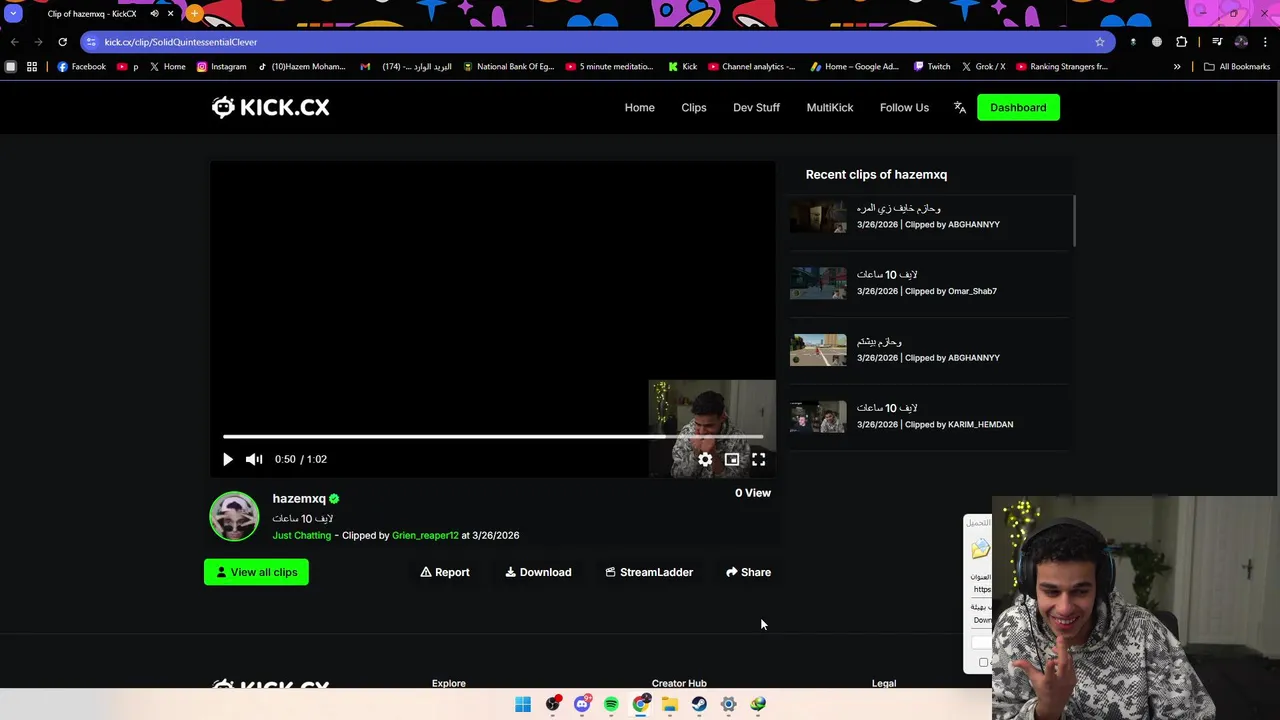Screen dimensions: 1280x720
Task: Open the language translate icon in navbar
Action: click(x=960, y=107)
